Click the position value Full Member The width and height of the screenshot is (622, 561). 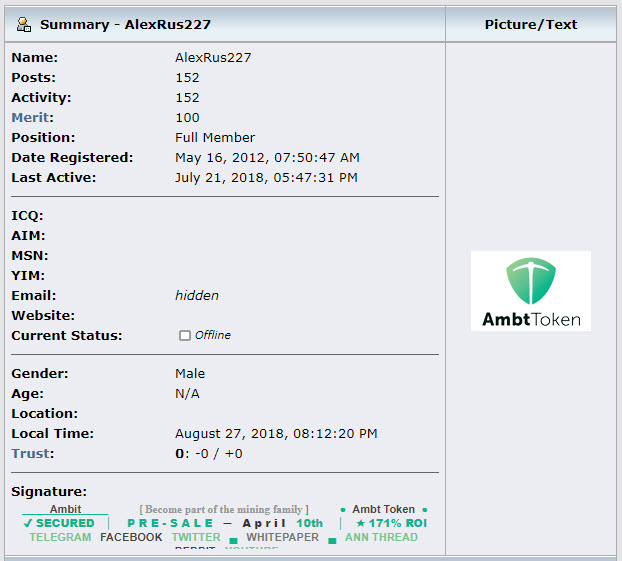(215, 138)
